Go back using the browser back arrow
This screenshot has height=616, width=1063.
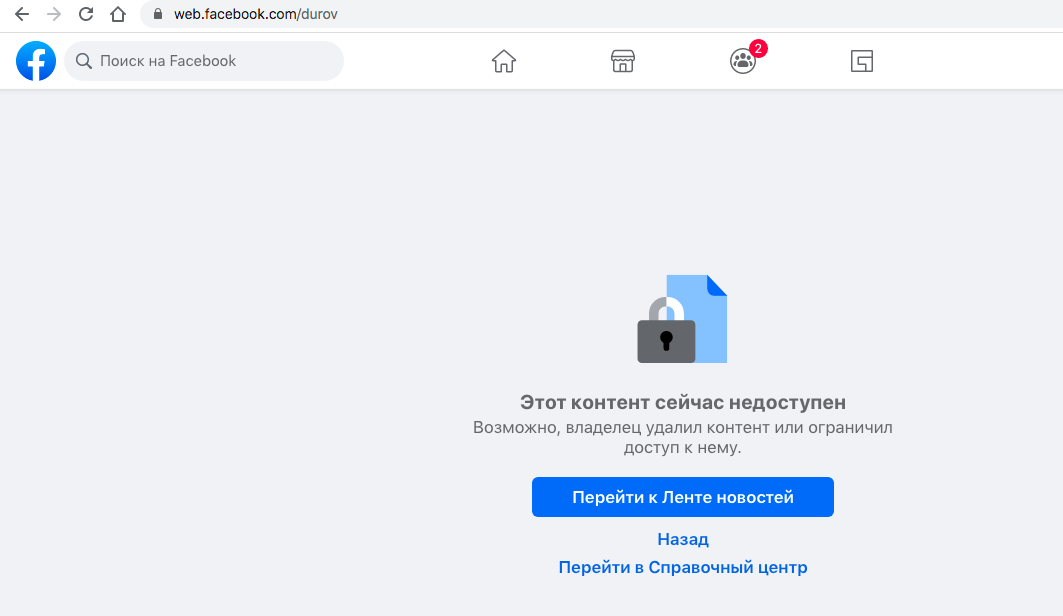tap(22, 15)
